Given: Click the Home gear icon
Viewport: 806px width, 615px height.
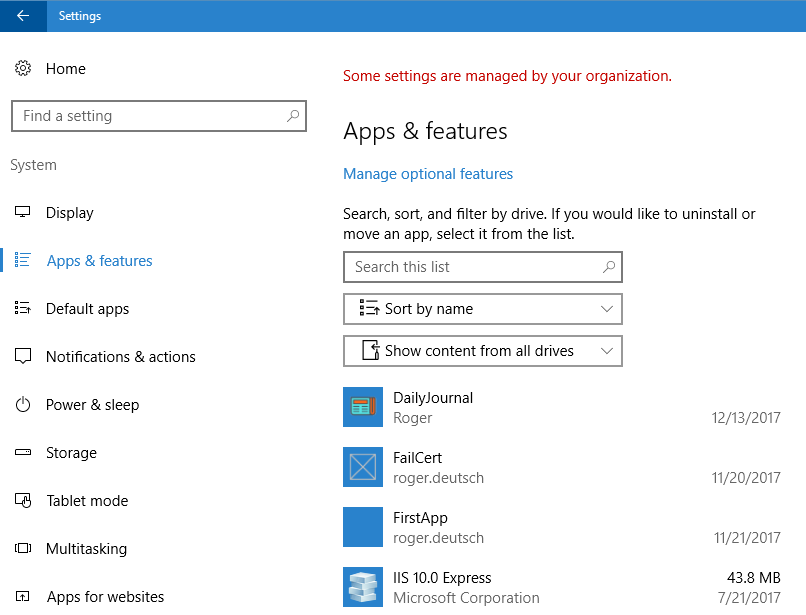Looking at the screenshot, I should coord(23,68).
